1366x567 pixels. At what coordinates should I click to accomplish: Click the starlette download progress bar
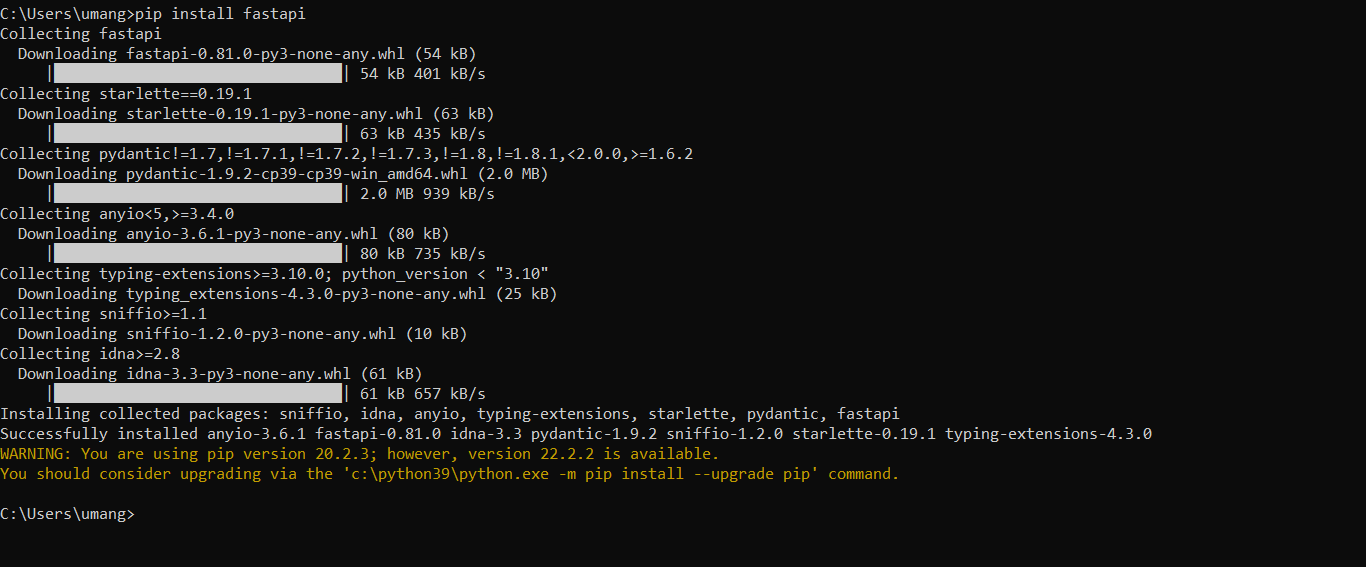[197, 134]
